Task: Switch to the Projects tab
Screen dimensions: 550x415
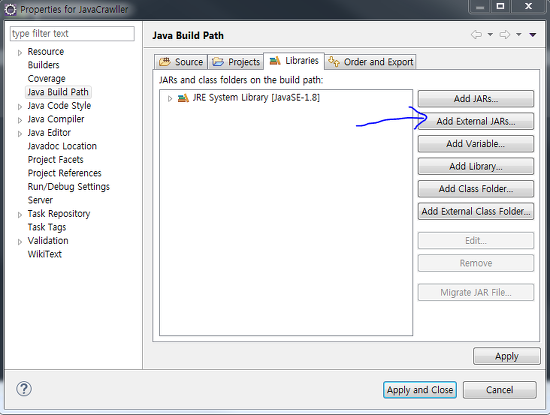Action: [236, 62]
